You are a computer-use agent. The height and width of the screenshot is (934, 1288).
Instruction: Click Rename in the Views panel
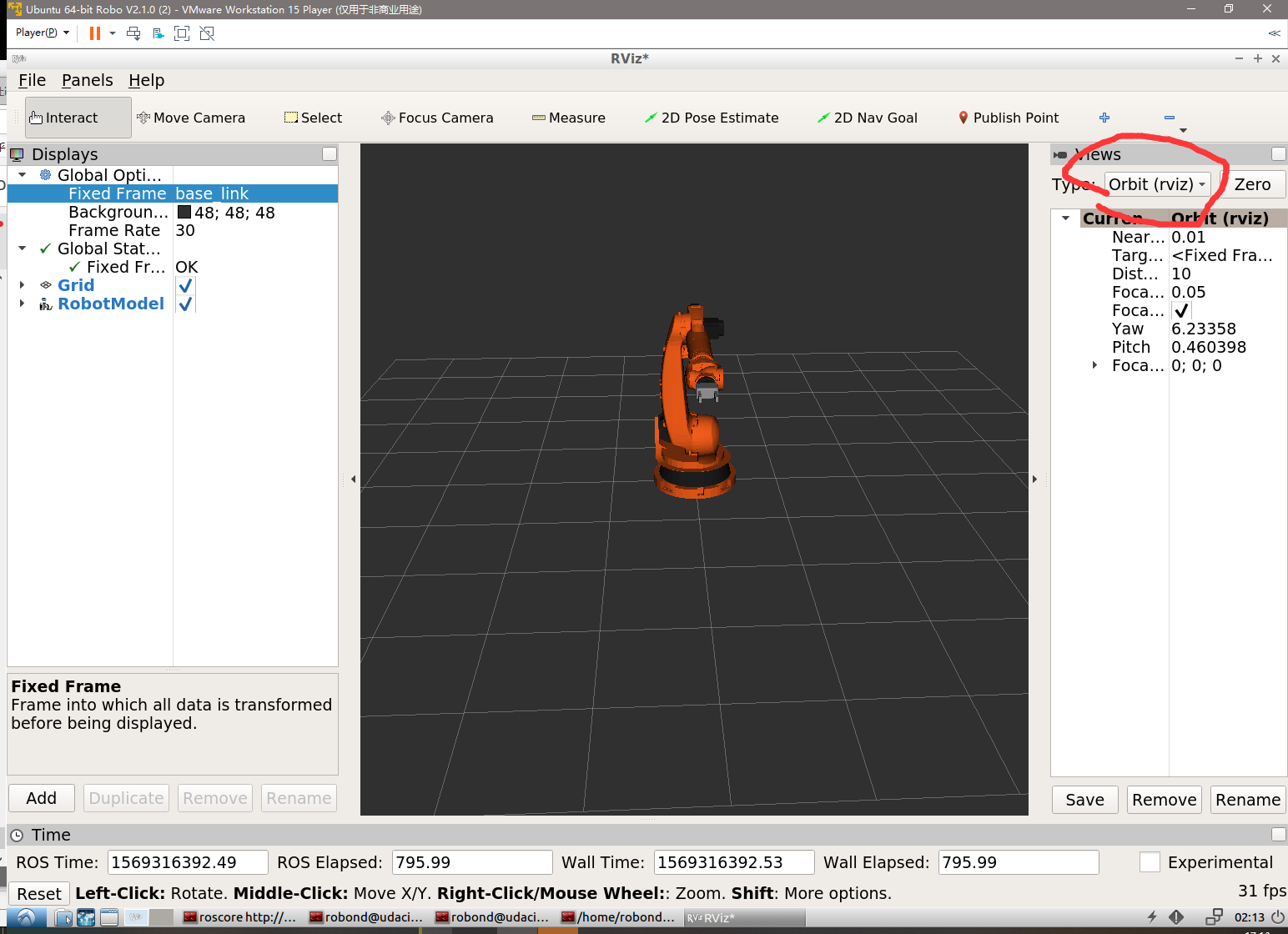[1248, 800]
